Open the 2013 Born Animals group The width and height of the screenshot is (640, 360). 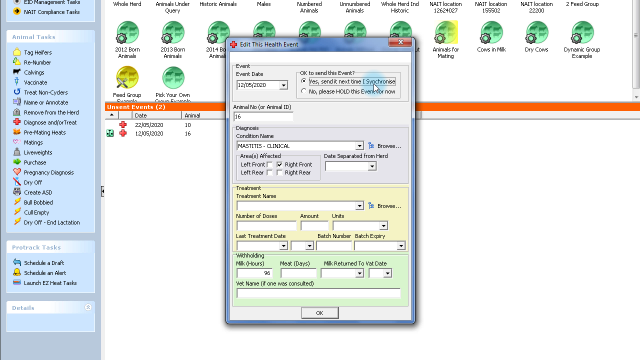pos(173,40)
